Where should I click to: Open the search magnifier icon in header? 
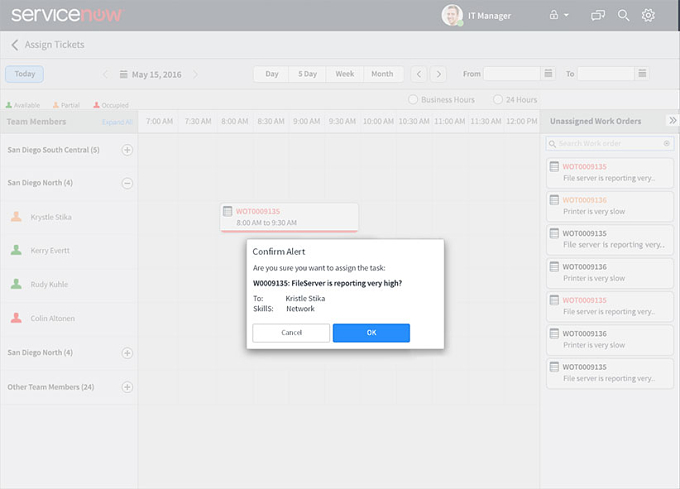pos(623,16)
